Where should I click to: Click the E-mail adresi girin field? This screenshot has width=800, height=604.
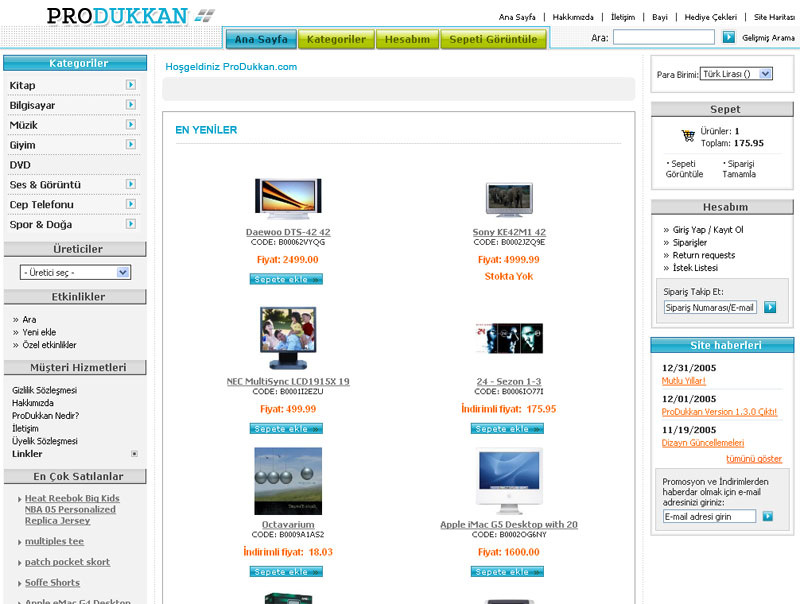click(709, 516)
